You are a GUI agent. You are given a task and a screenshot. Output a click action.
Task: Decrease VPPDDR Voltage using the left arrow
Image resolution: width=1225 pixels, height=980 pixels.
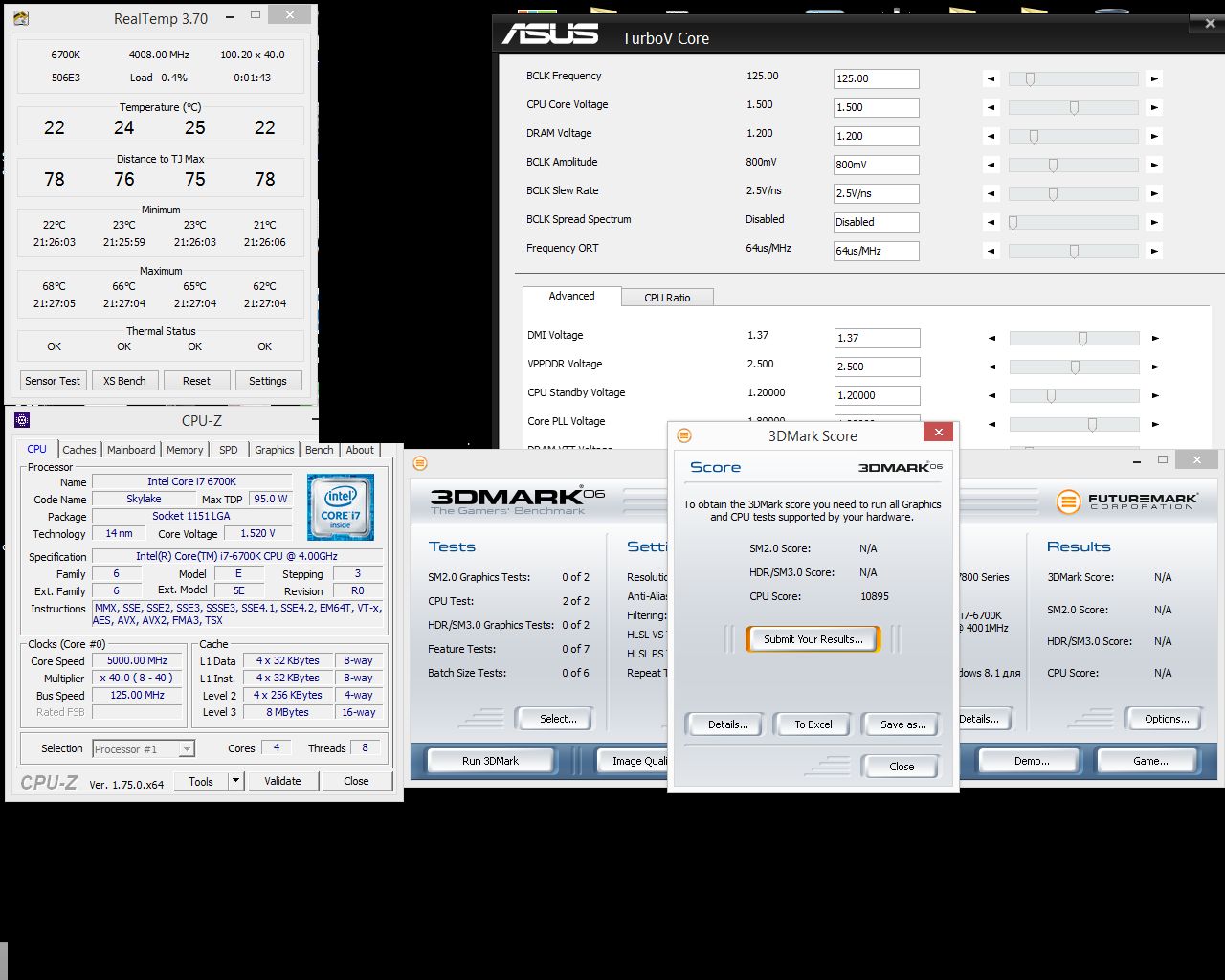[991, 367]
